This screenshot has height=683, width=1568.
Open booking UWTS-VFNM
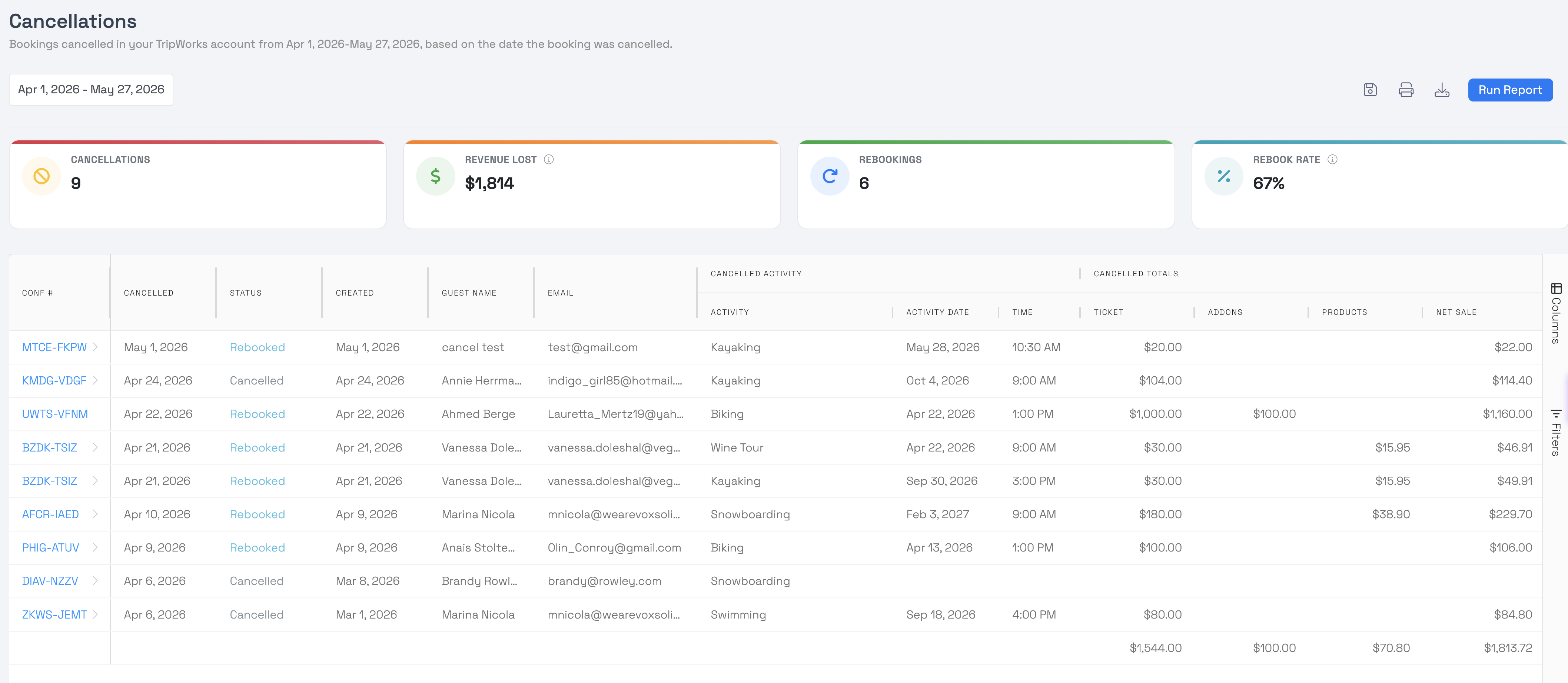[55, 414]
